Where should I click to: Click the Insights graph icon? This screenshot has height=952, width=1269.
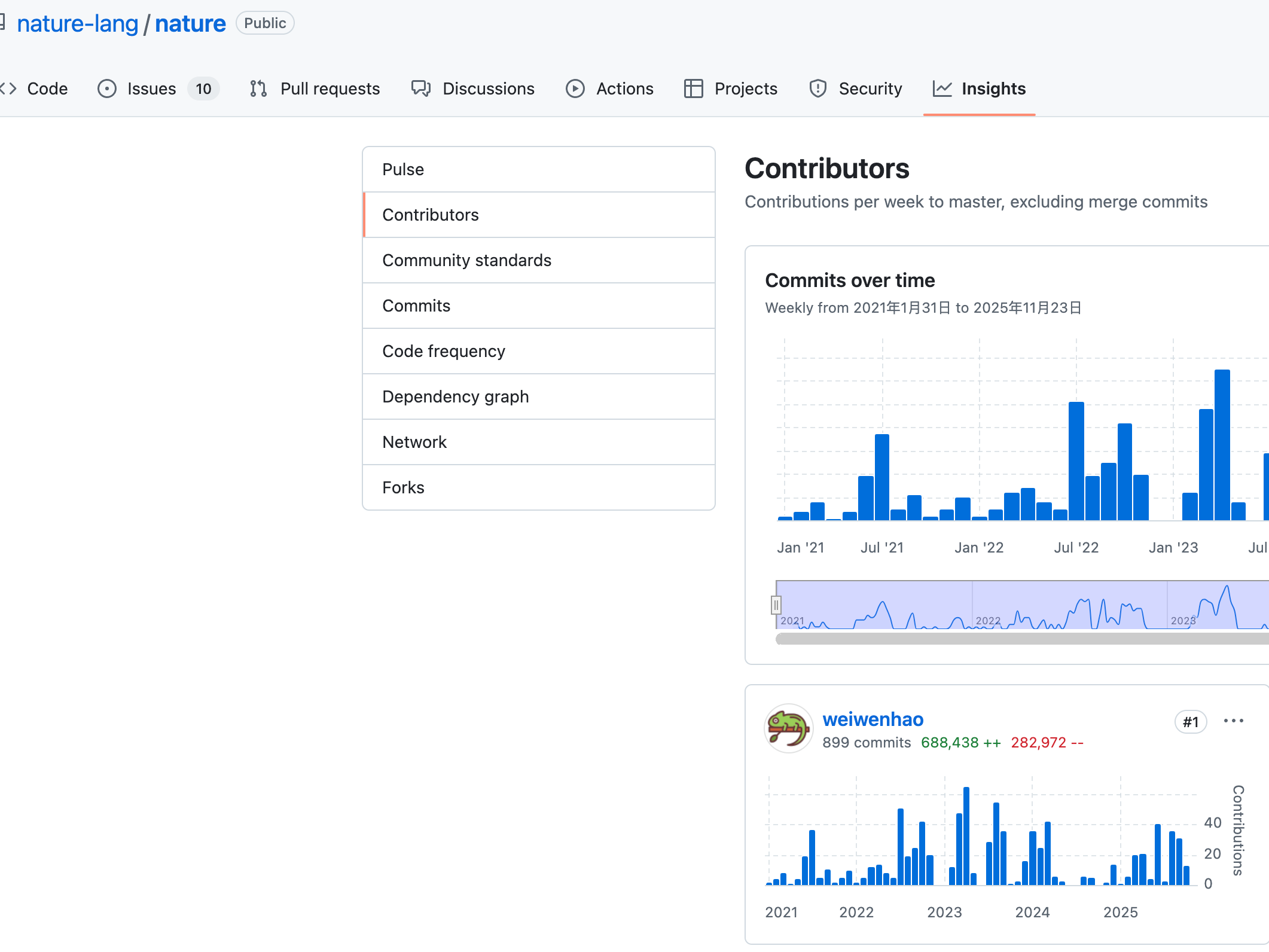coord(942,89)
